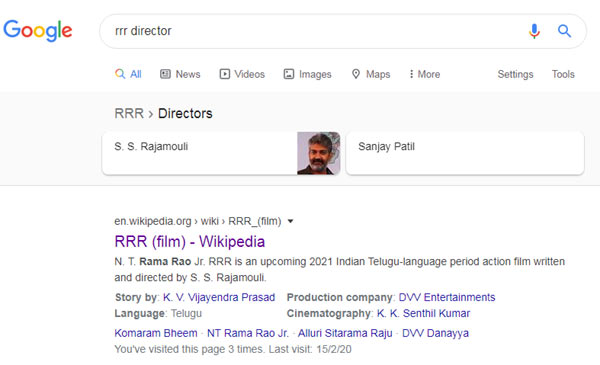600x365 pixels.
Task: Click the Directors heading
Action: click(x=185, y=113)
